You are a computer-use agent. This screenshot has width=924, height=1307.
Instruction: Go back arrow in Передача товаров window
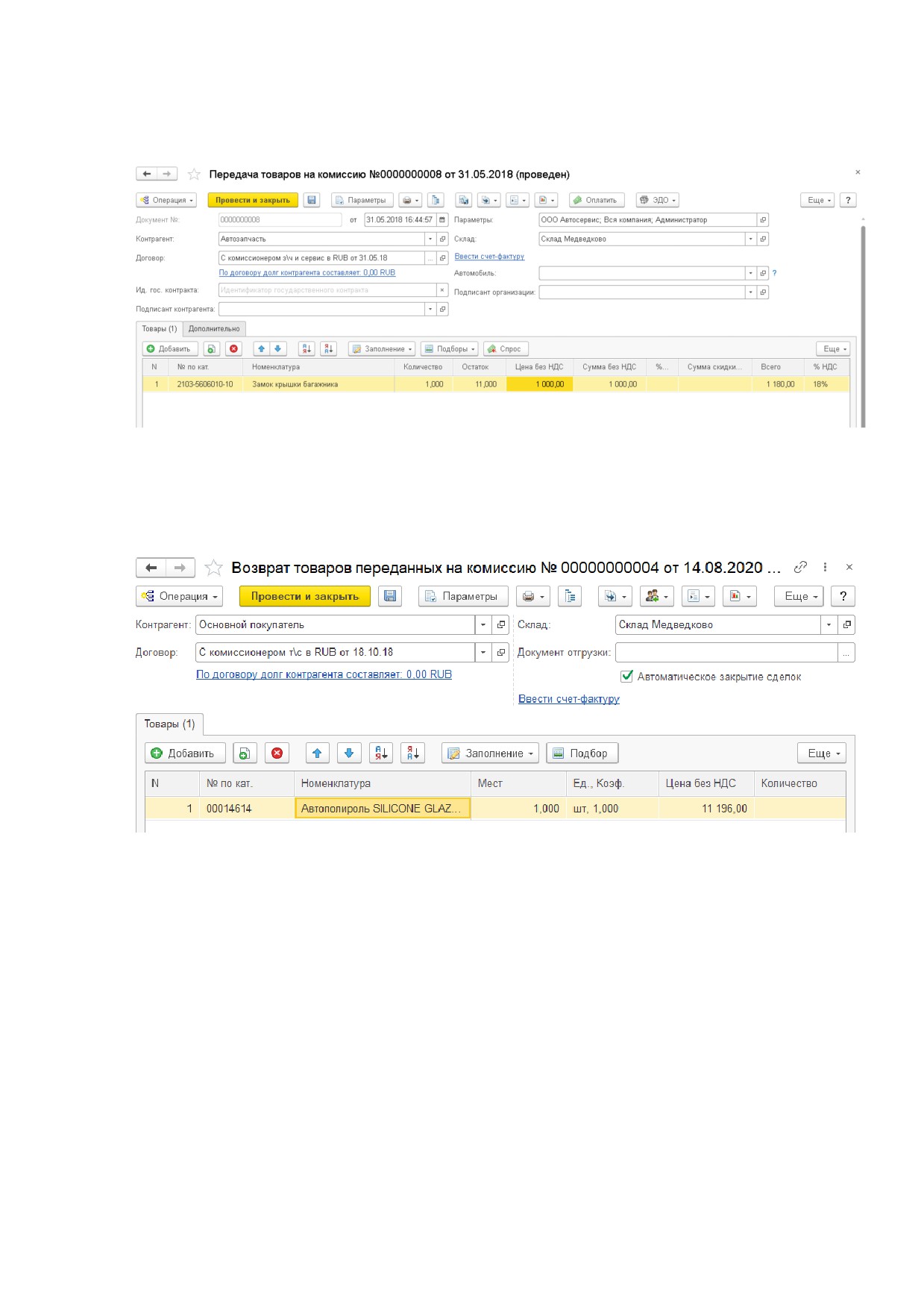coord(147,174)
